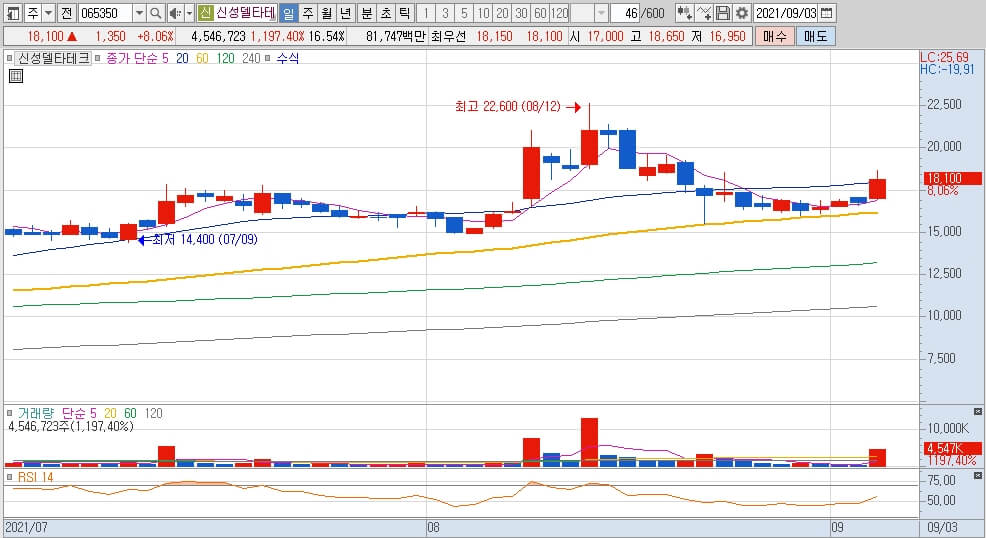This screenshot has width=986, height=538.
Task: Toggle the square marker before 신성델타테크 legend
Action: point(9,58)
